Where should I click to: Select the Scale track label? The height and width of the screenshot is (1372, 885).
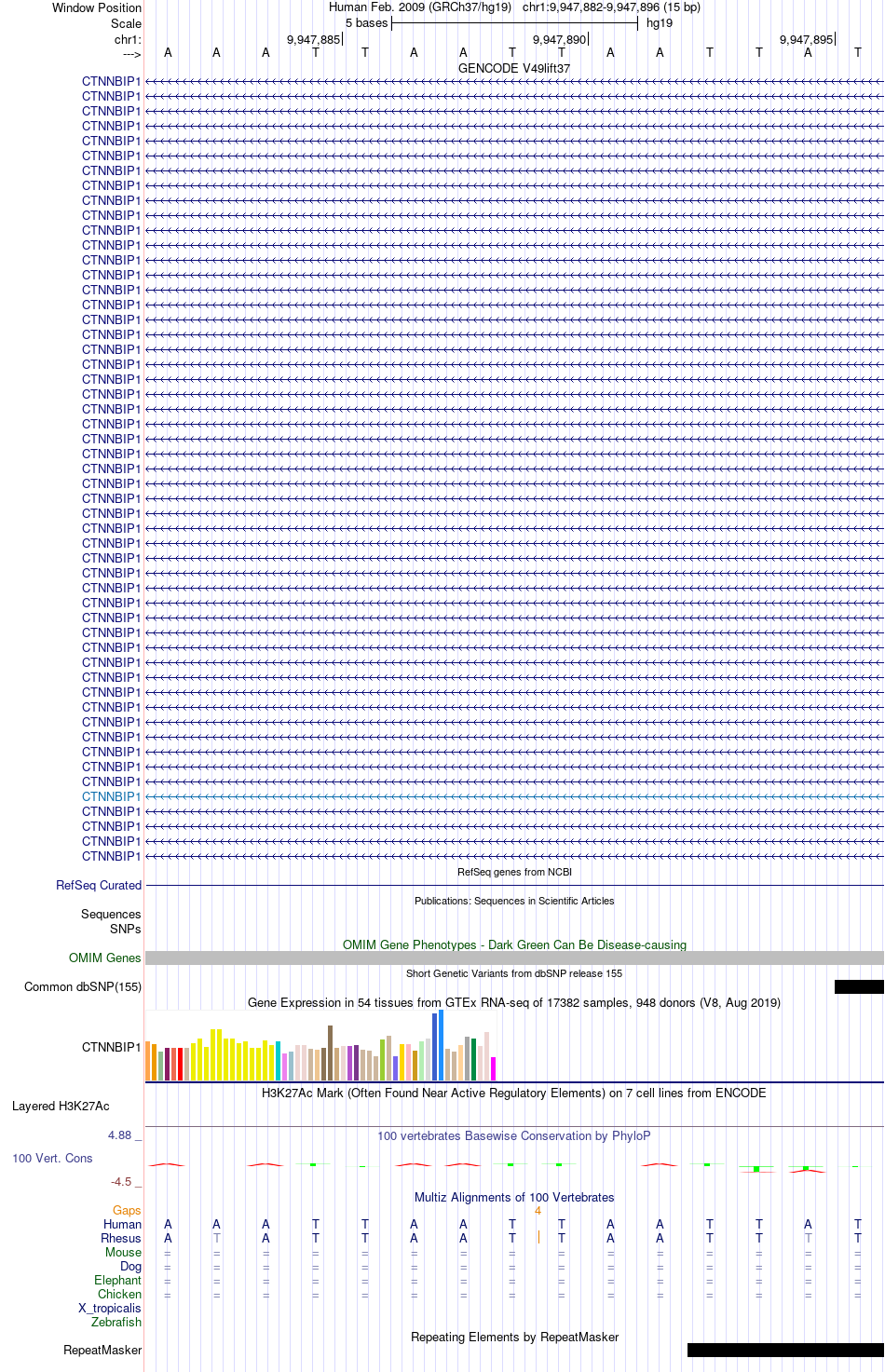126,23
